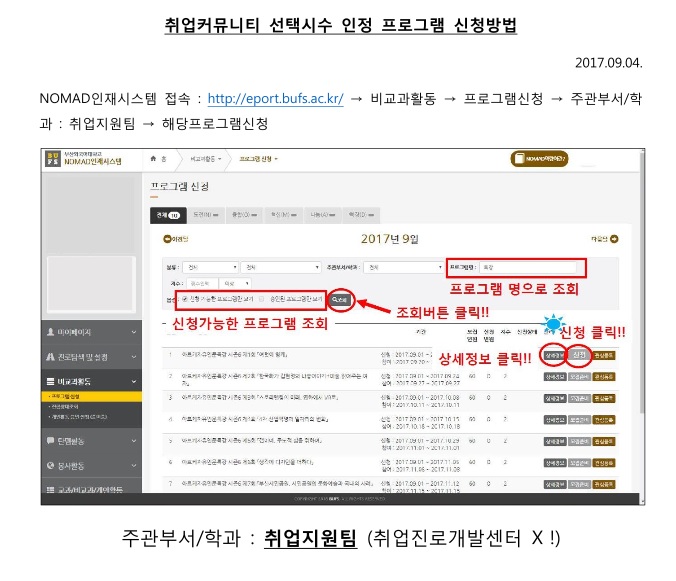676x581 pixels.
Task: Click the 조회 search button
Action: (341, 299)
